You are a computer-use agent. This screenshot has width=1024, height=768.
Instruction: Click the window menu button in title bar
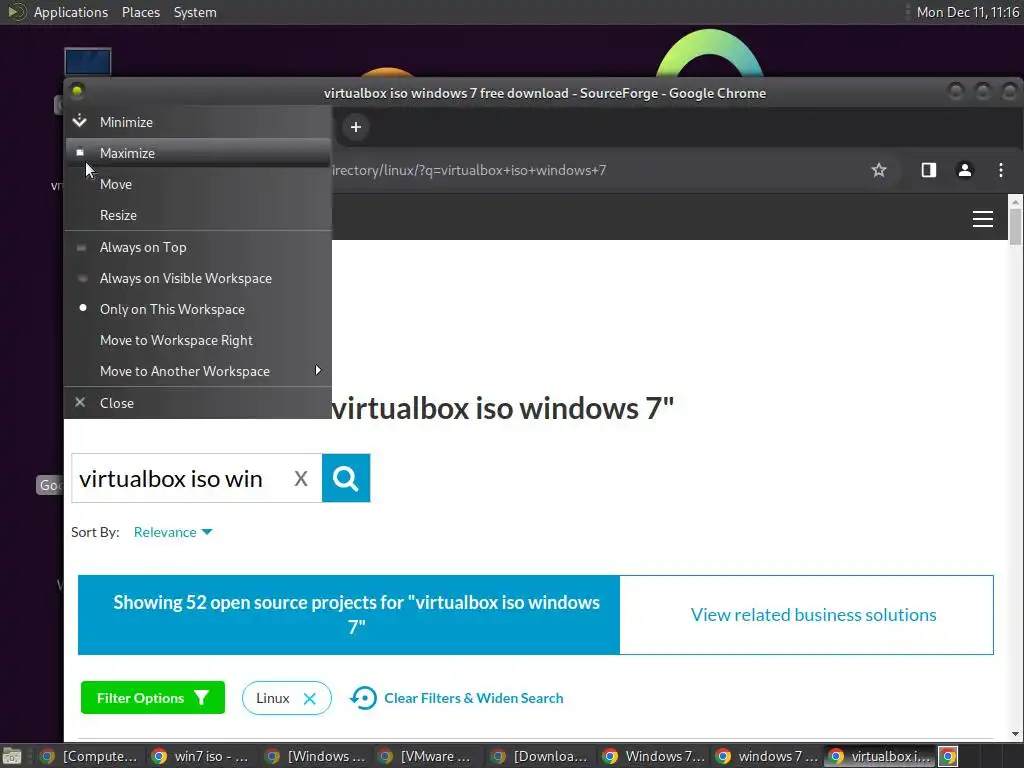click(77, 91)
